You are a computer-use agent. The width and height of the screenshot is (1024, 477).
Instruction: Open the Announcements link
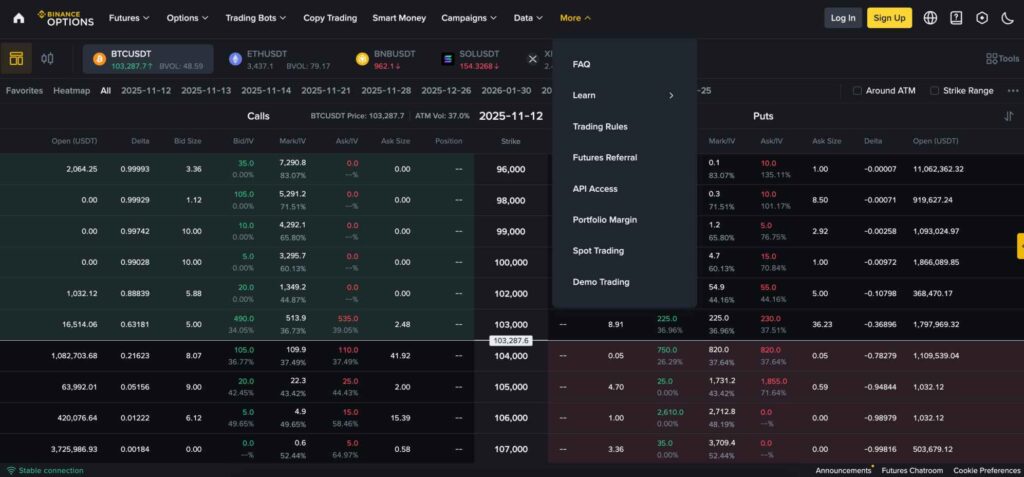pos(843,470)
